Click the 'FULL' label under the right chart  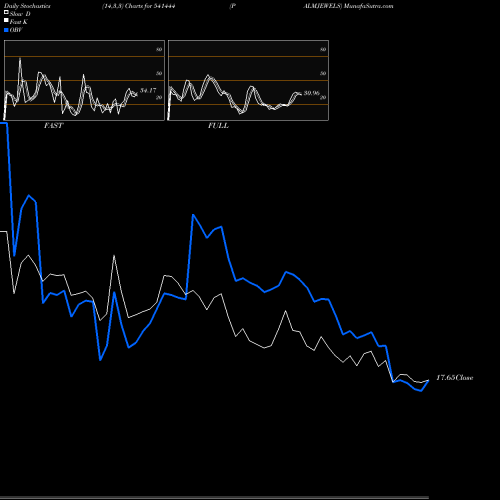218,126
